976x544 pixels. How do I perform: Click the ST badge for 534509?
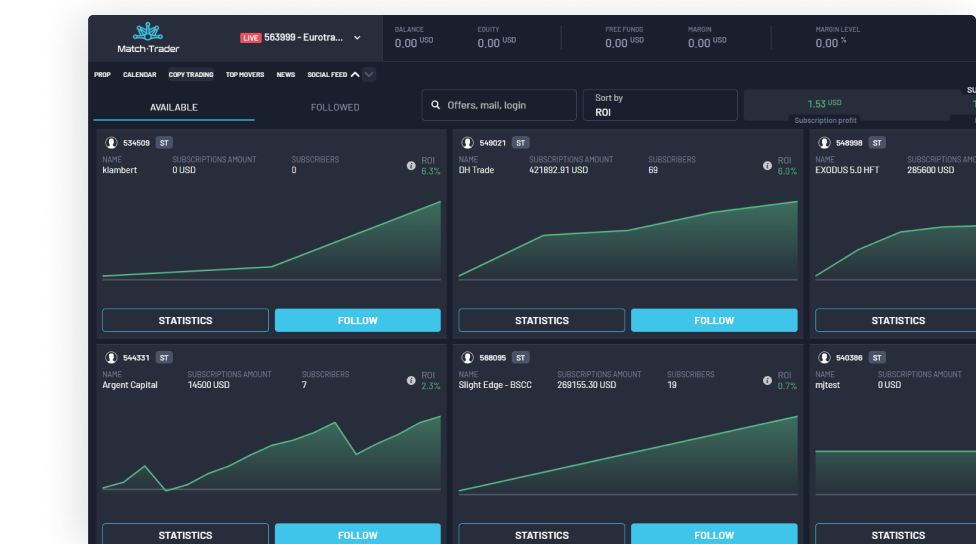[164, 143]
